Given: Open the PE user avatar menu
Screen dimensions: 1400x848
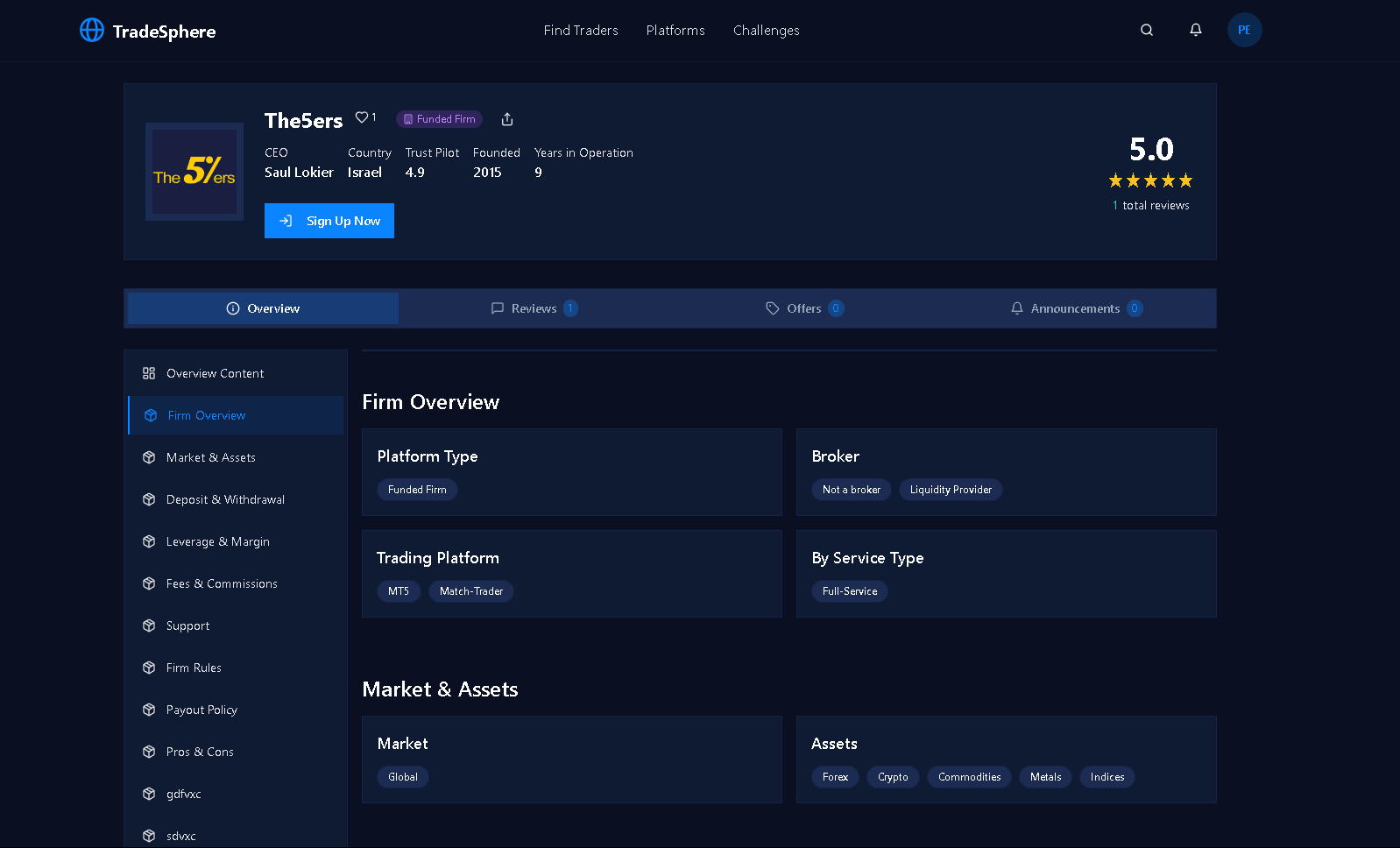Looking at the screenshot, I should [x=1245, y=30].
